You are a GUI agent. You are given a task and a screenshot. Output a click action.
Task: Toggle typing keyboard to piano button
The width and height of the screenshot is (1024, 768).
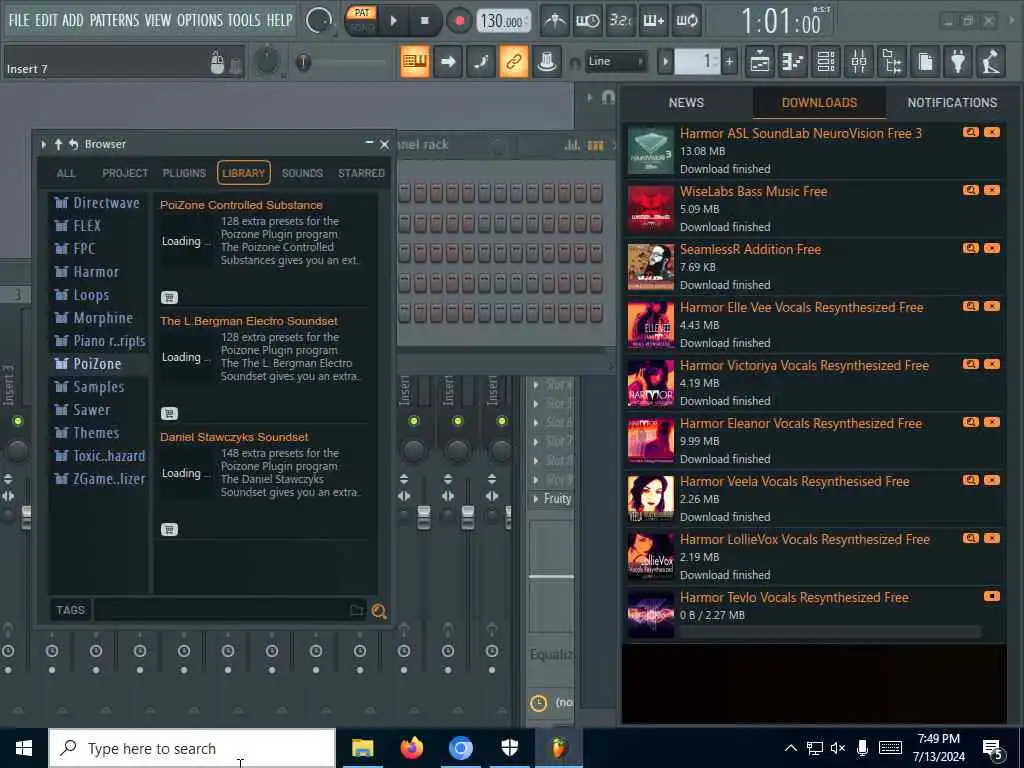pos(415,62)
